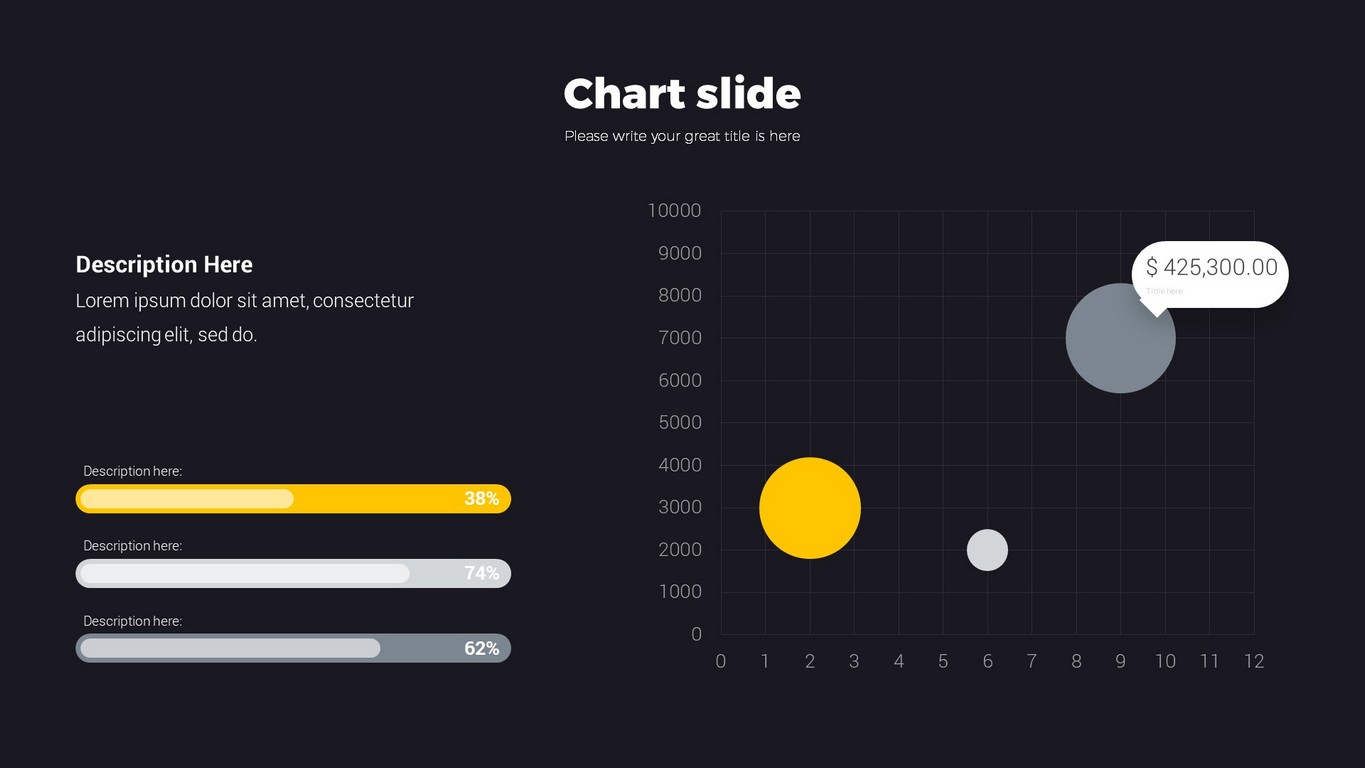
Task: Click "Description here:" label above yellow bar
Action: click(132, 471)
